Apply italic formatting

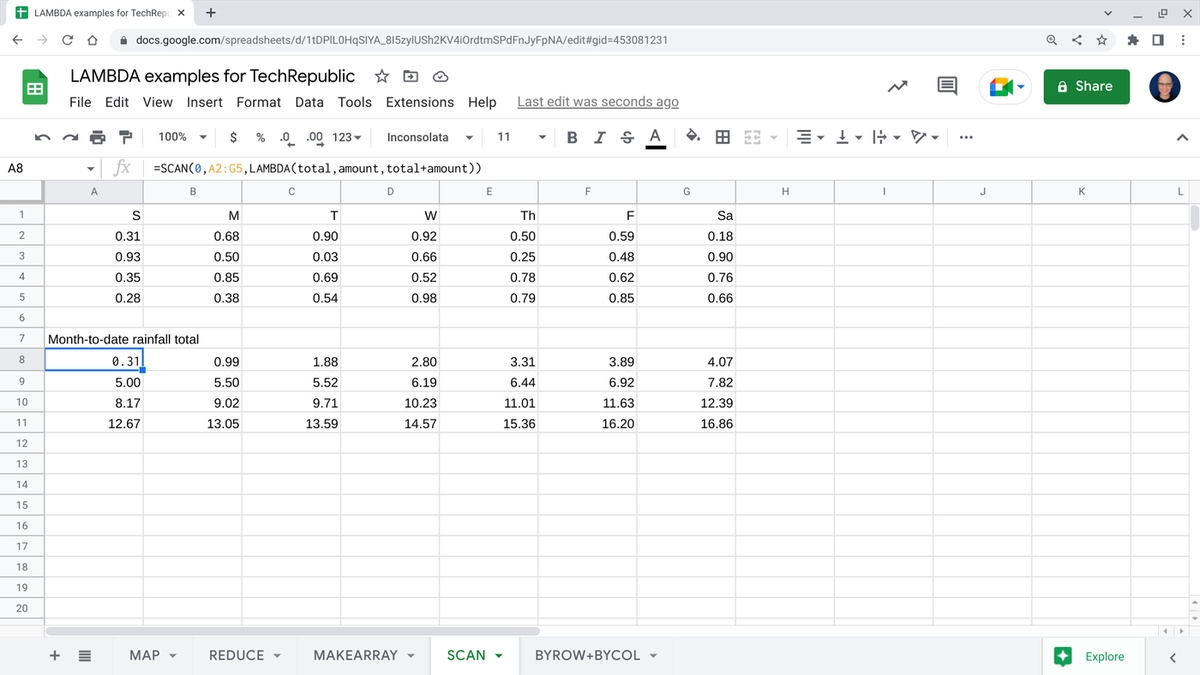pos(598,137)
